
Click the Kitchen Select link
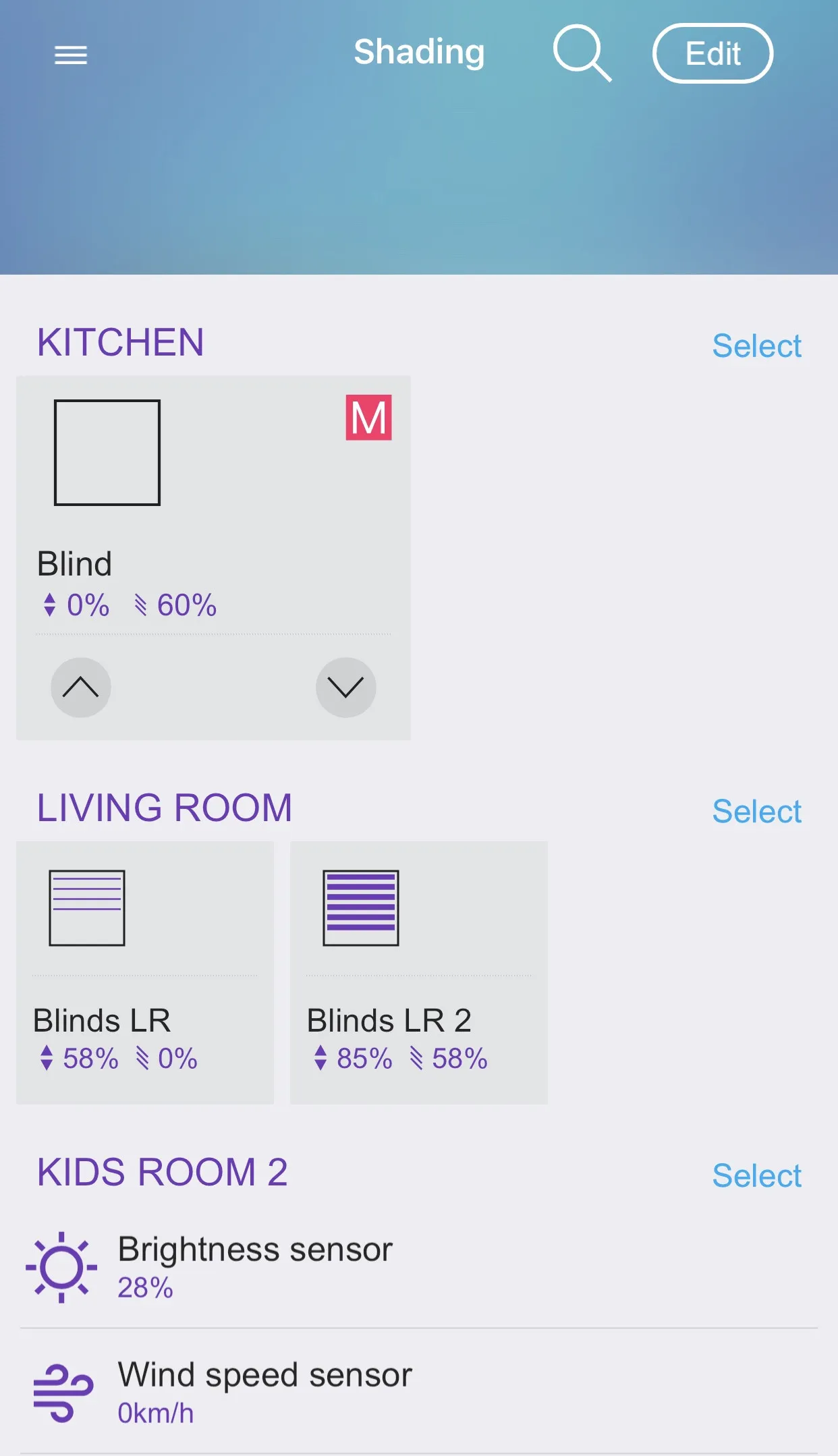[x=756, y=346]
